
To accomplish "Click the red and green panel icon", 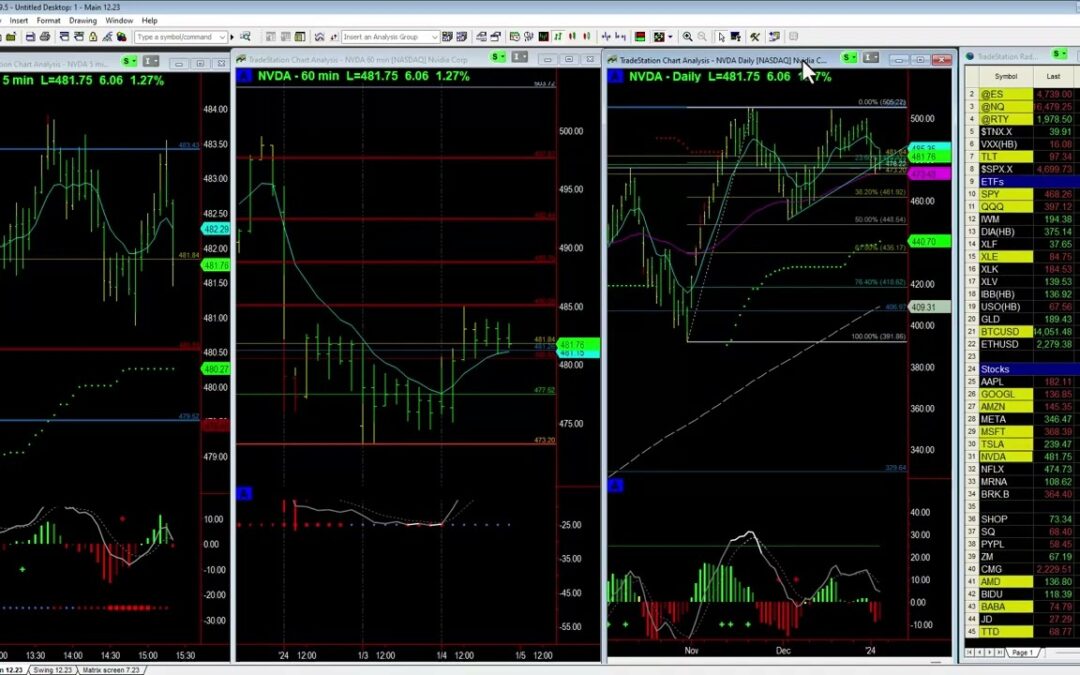I will tap(640, 37).
